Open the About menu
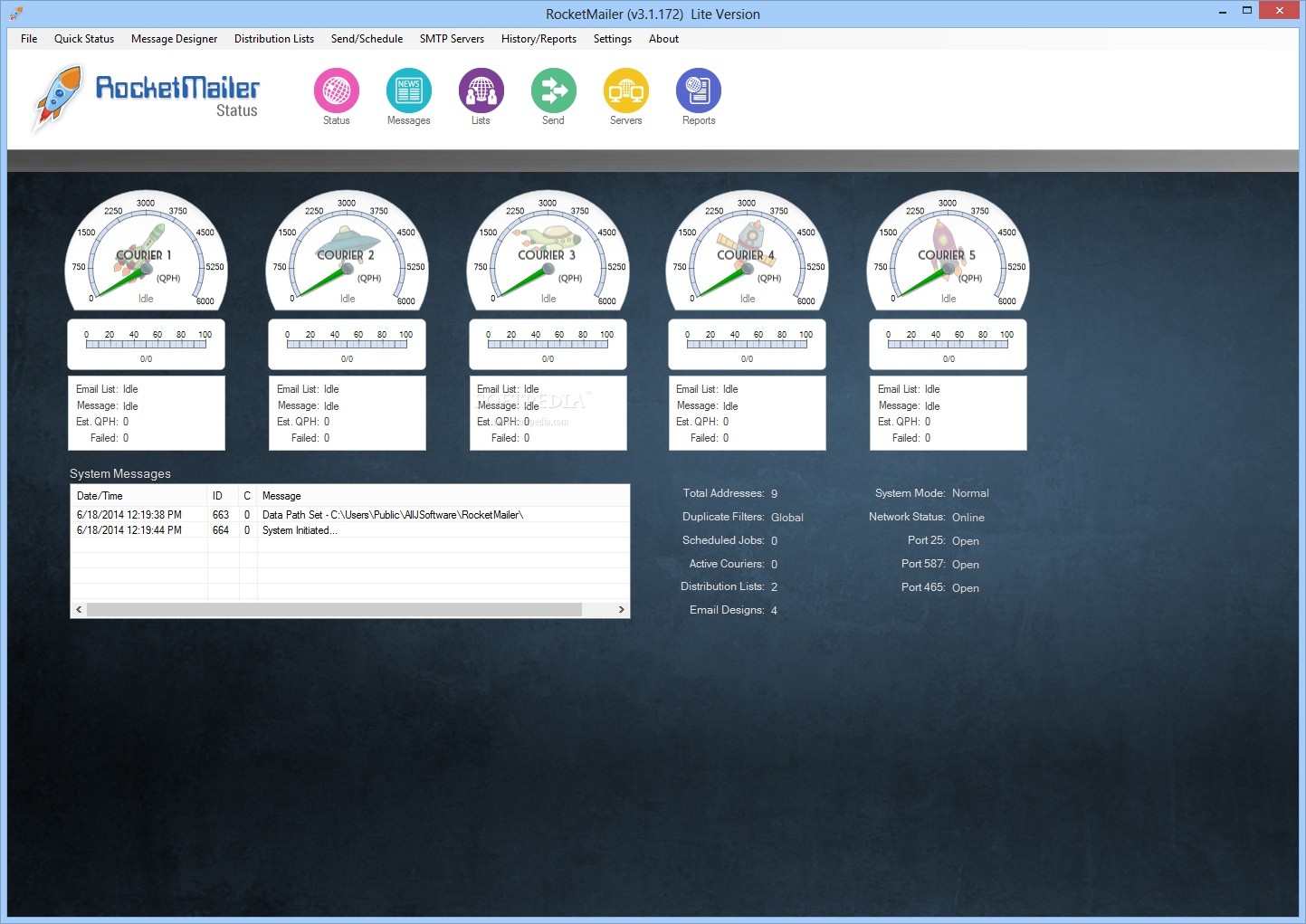 tap(663, 39)
